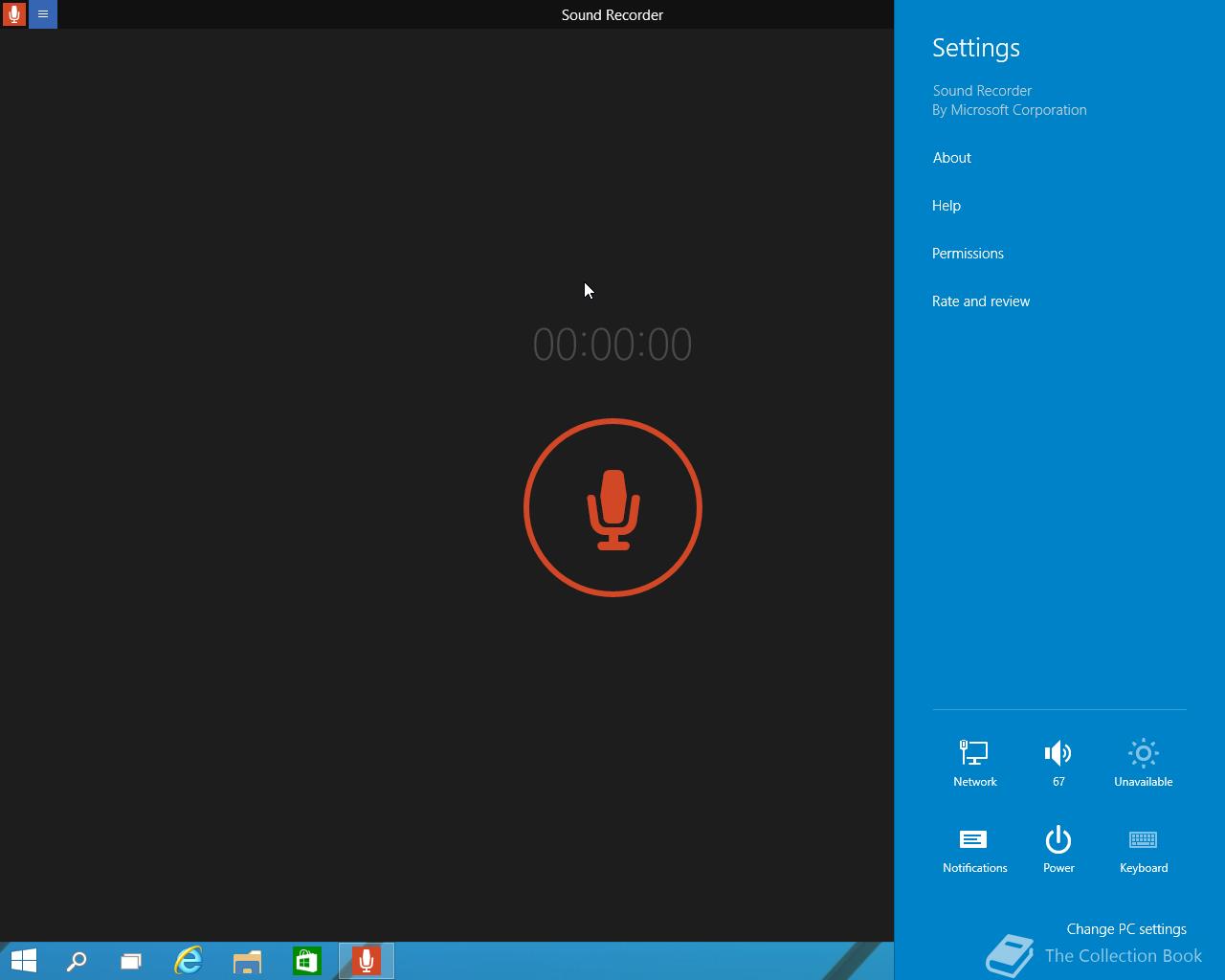This screenshot has height=980, width=1225.
Task: Adjust volume via speaker icon showing 67
Action: [x=1058, y=763]
